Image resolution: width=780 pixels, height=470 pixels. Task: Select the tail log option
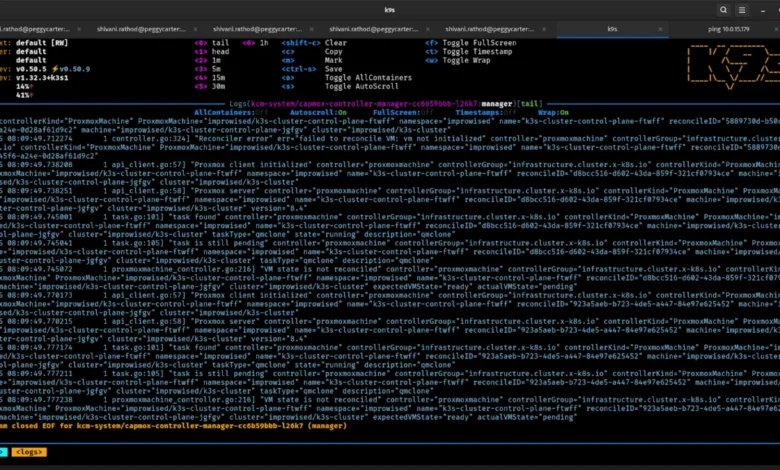coord(222,43)
